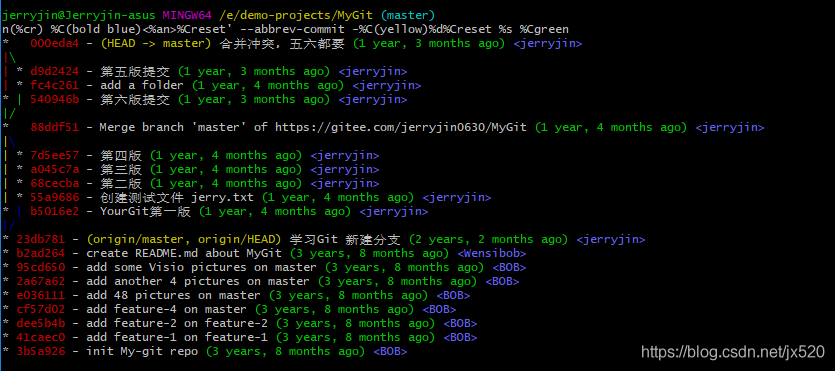This screenshot has height=371, width=835.
Task: Click MINGW64 in the prompt line
Action: point(187,15)
